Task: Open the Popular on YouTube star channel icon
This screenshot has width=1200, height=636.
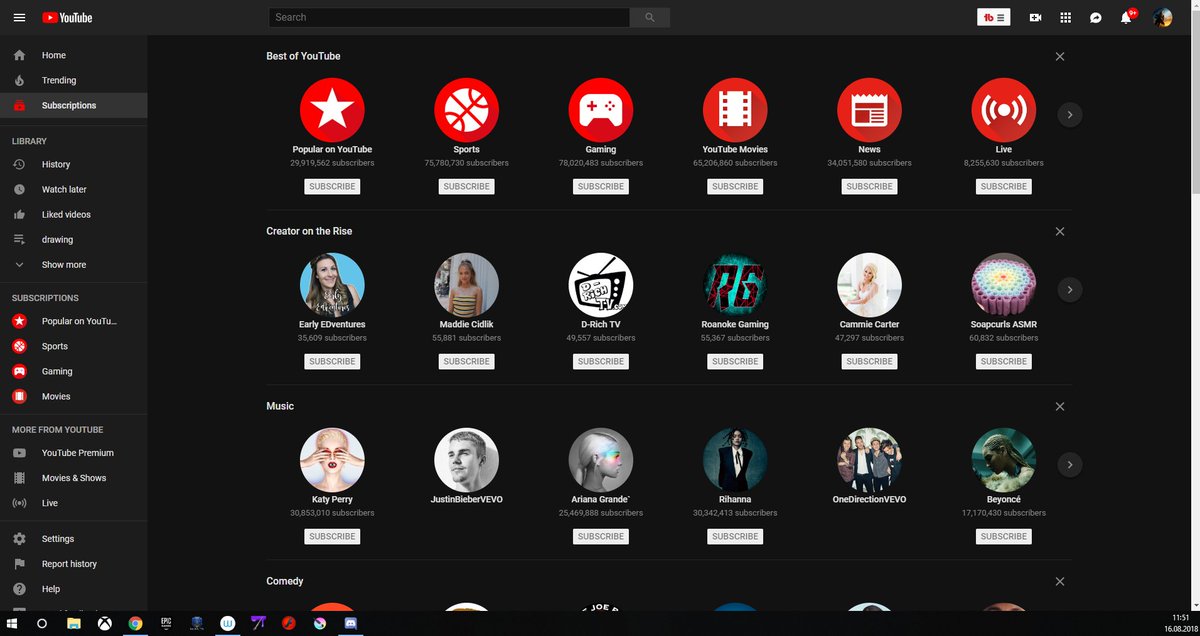Action: 332,110
